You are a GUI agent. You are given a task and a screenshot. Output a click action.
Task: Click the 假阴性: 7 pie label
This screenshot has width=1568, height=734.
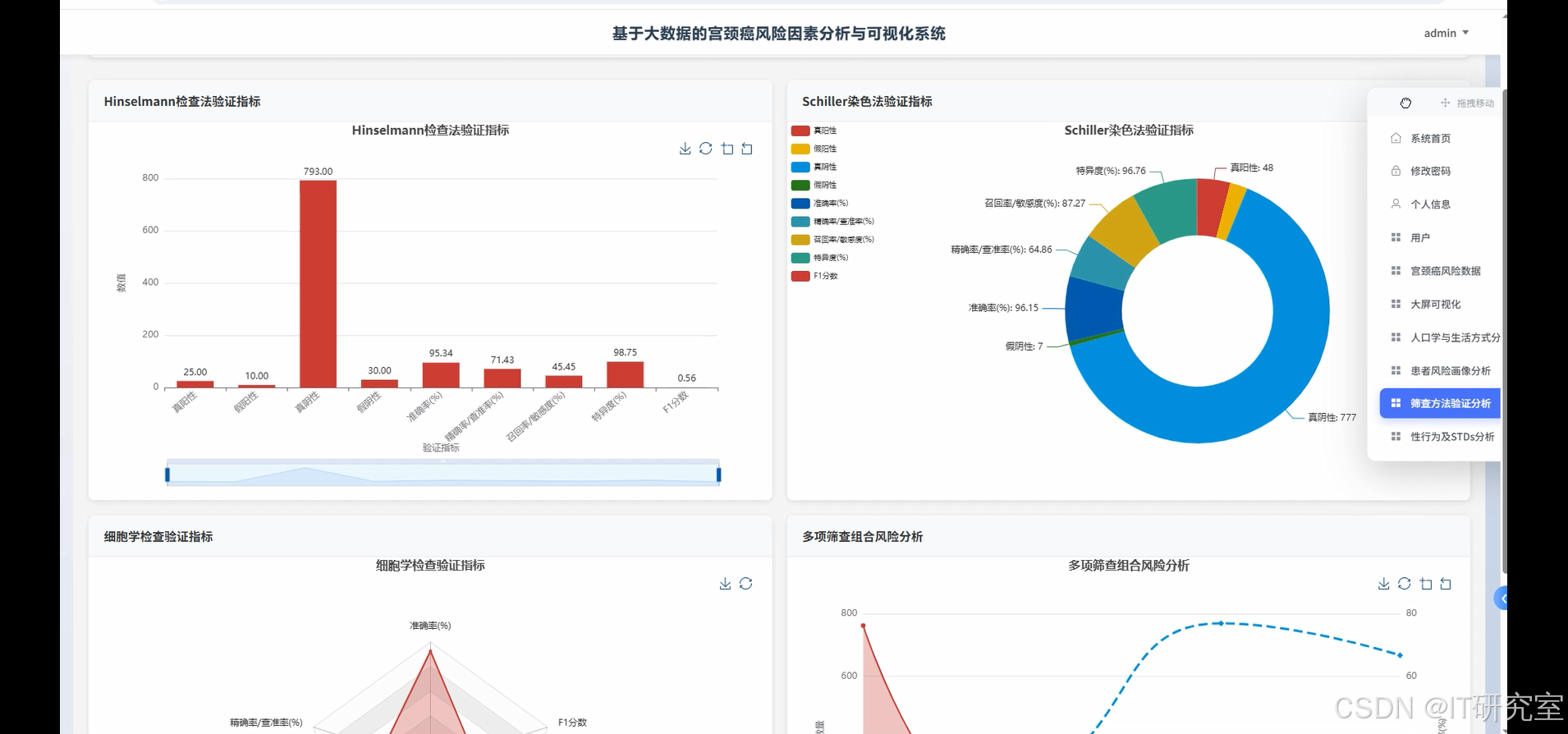(x=1024, y=346)
